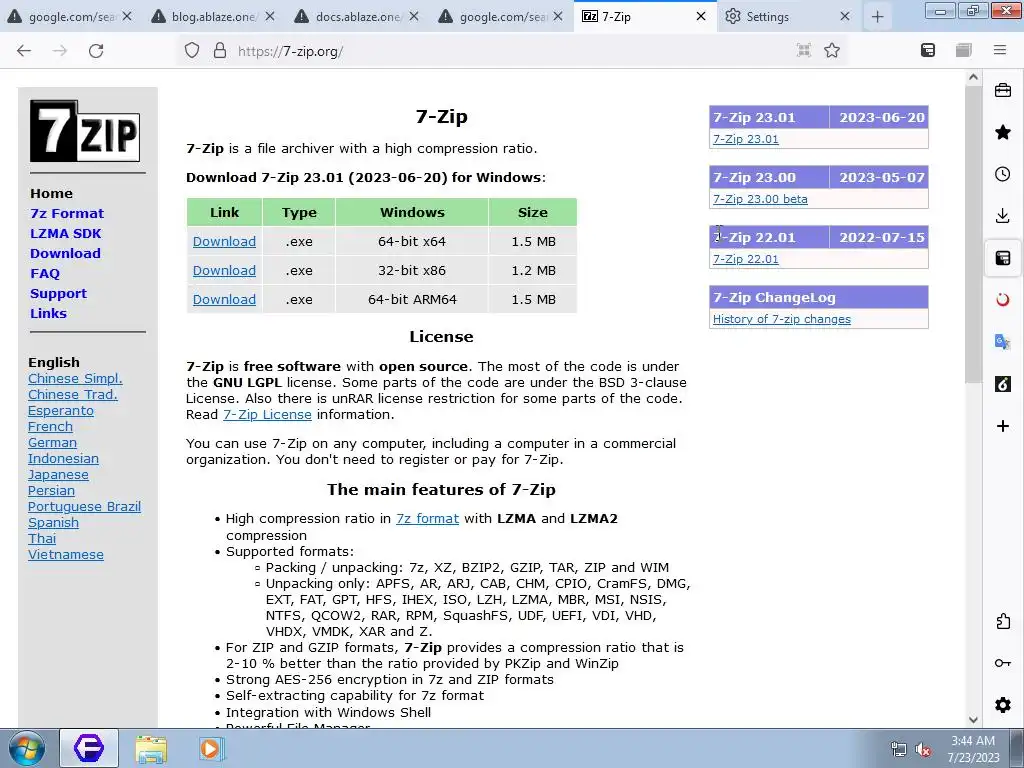
Task: Open the browser hamburger menu
Action: point(1000,50)
